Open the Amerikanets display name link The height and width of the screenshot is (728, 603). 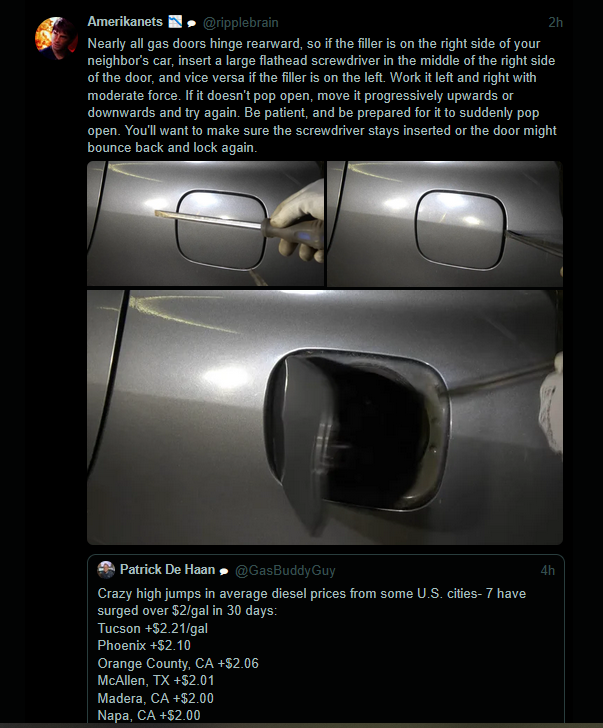coord(125,22)
